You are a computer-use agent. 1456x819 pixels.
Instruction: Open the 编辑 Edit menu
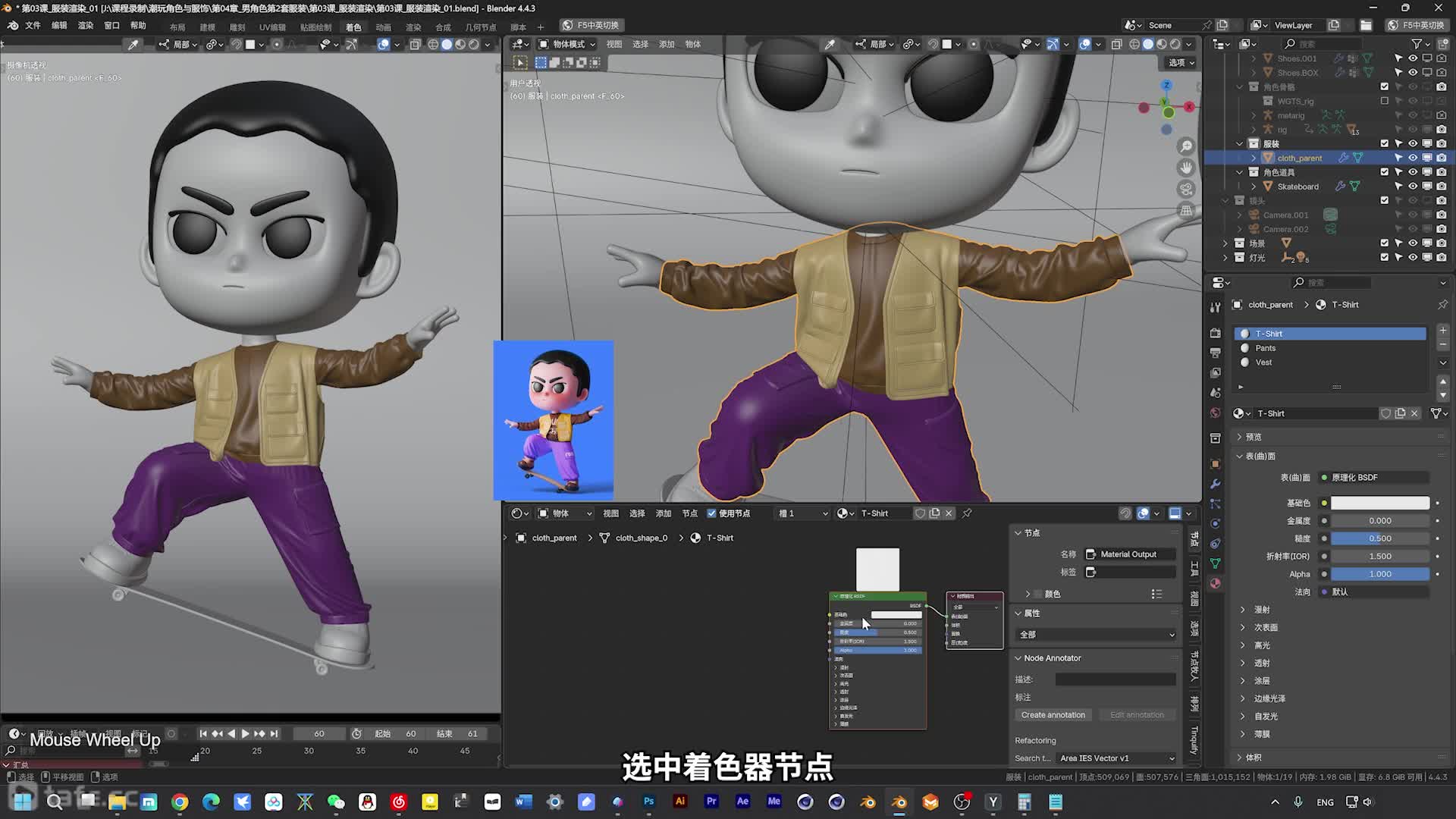[59, 26]
